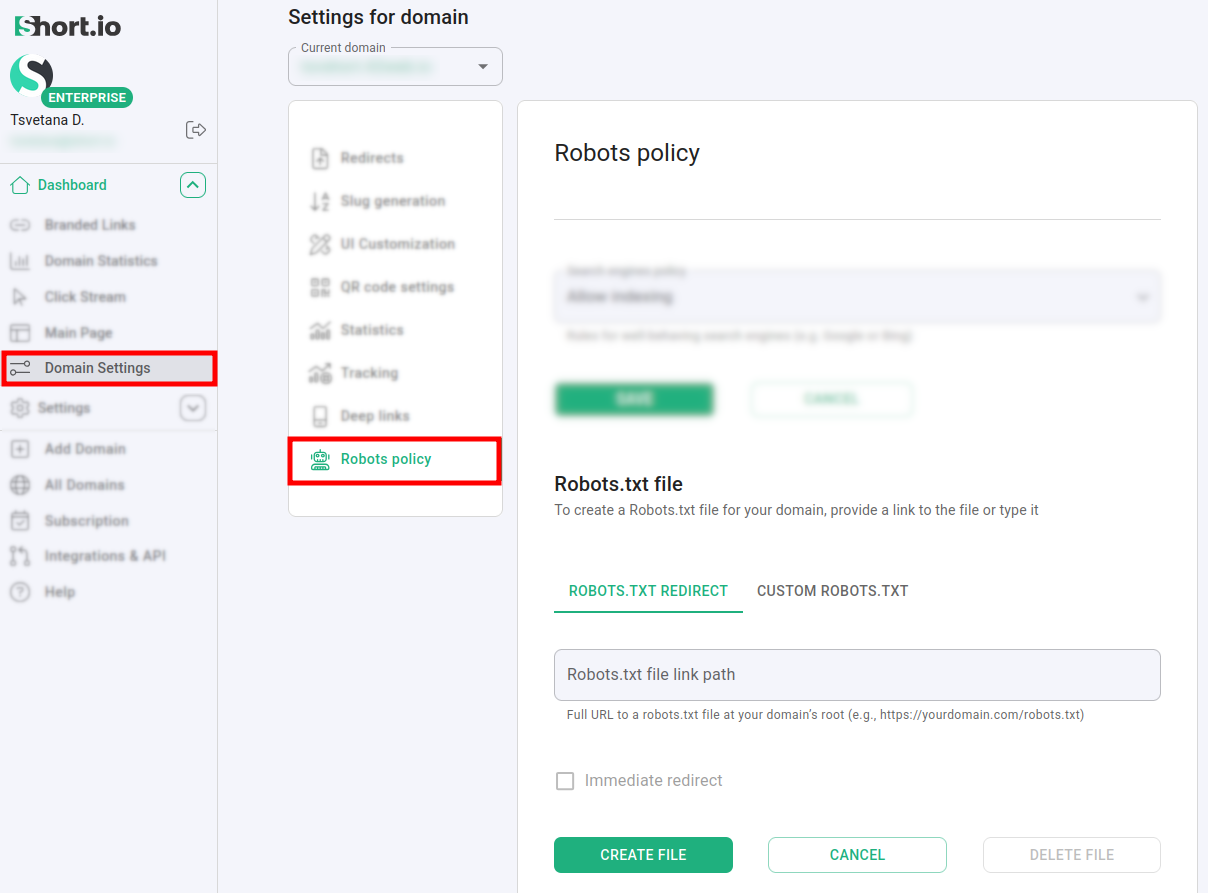Click the All Domains globe icon
1208x893 pixels.
(20, 485)
